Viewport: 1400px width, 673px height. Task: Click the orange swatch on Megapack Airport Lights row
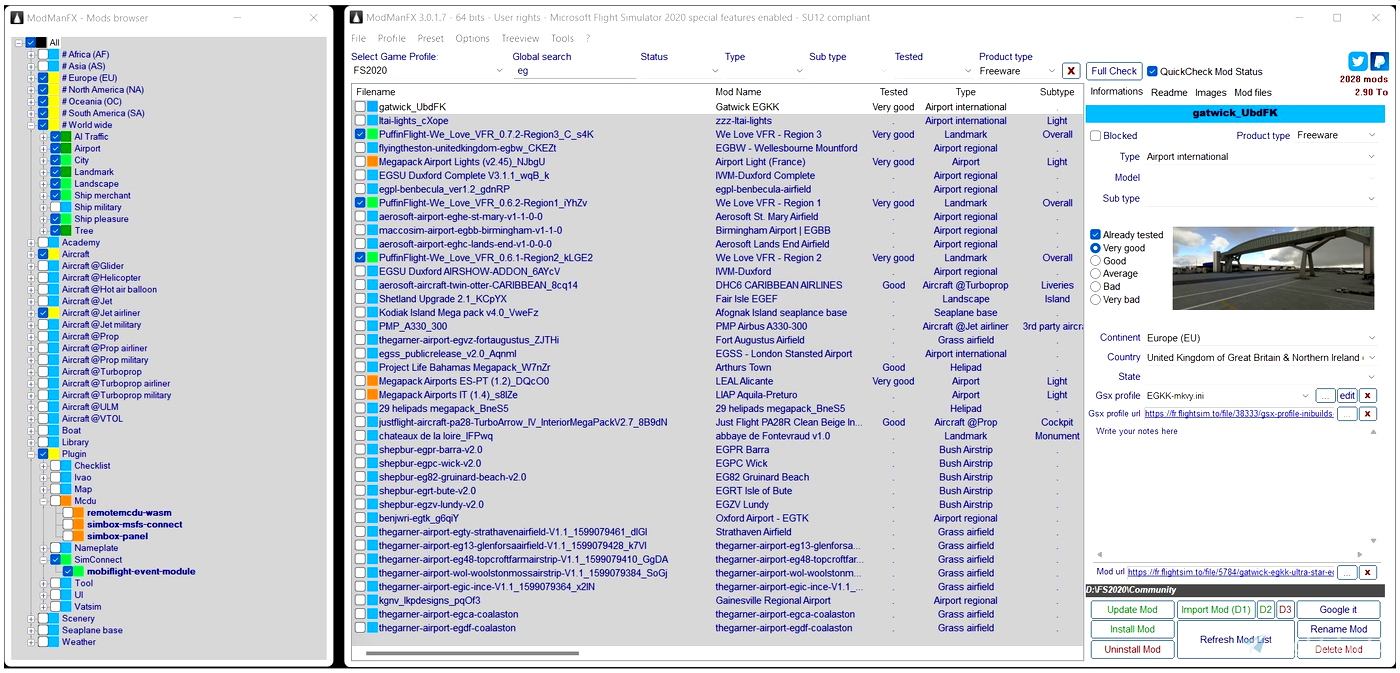[x=372, y=162]
